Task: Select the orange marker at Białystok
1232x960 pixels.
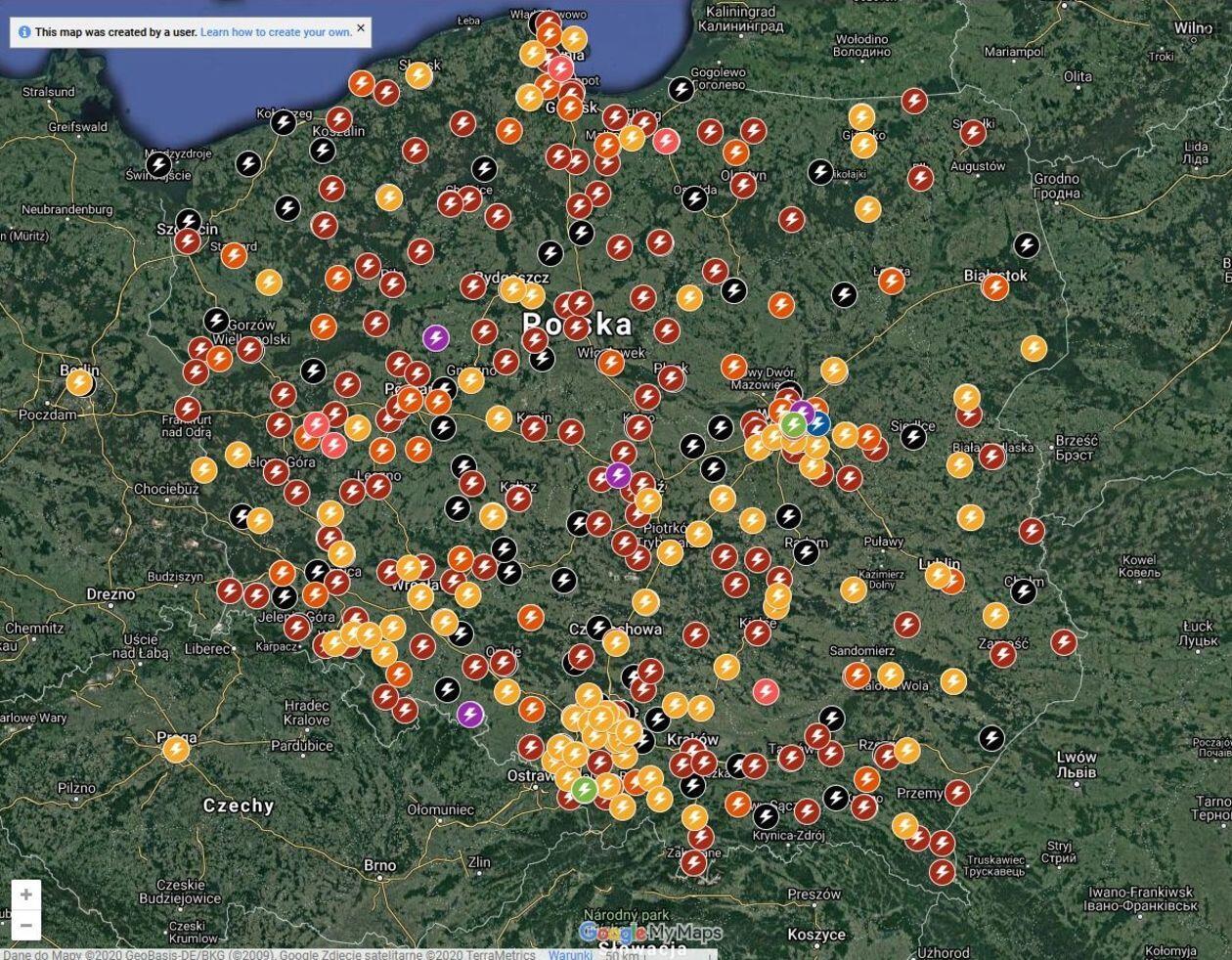Action: [x=995, y=287]
